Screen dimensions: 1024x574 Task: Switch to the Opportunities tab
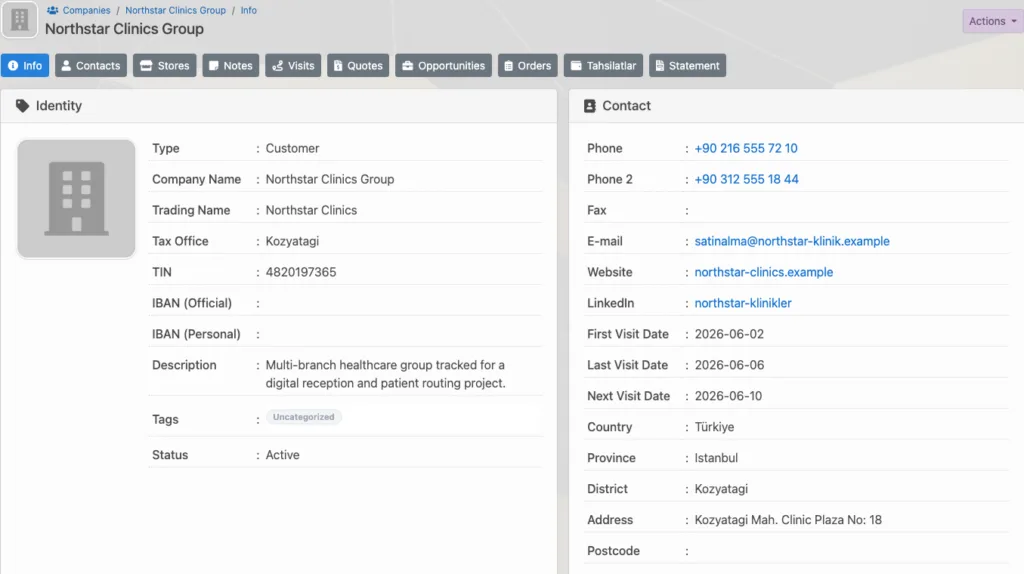pos(443,65)
